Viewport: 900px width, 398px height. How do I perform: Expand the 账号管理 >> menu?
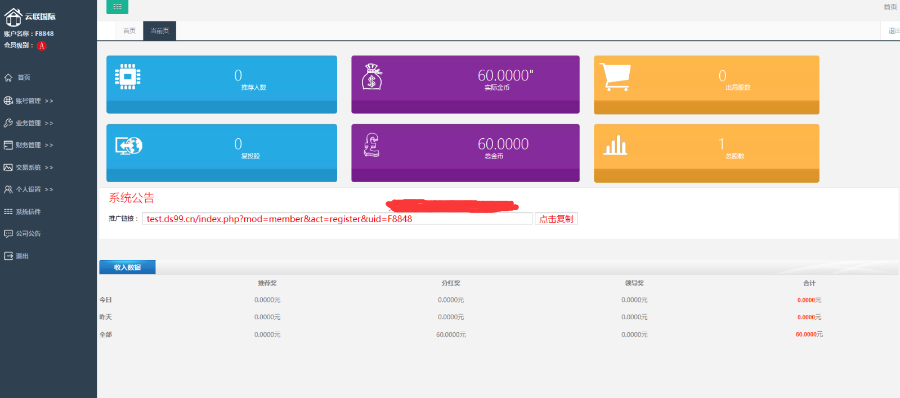(x=34, y=101)
